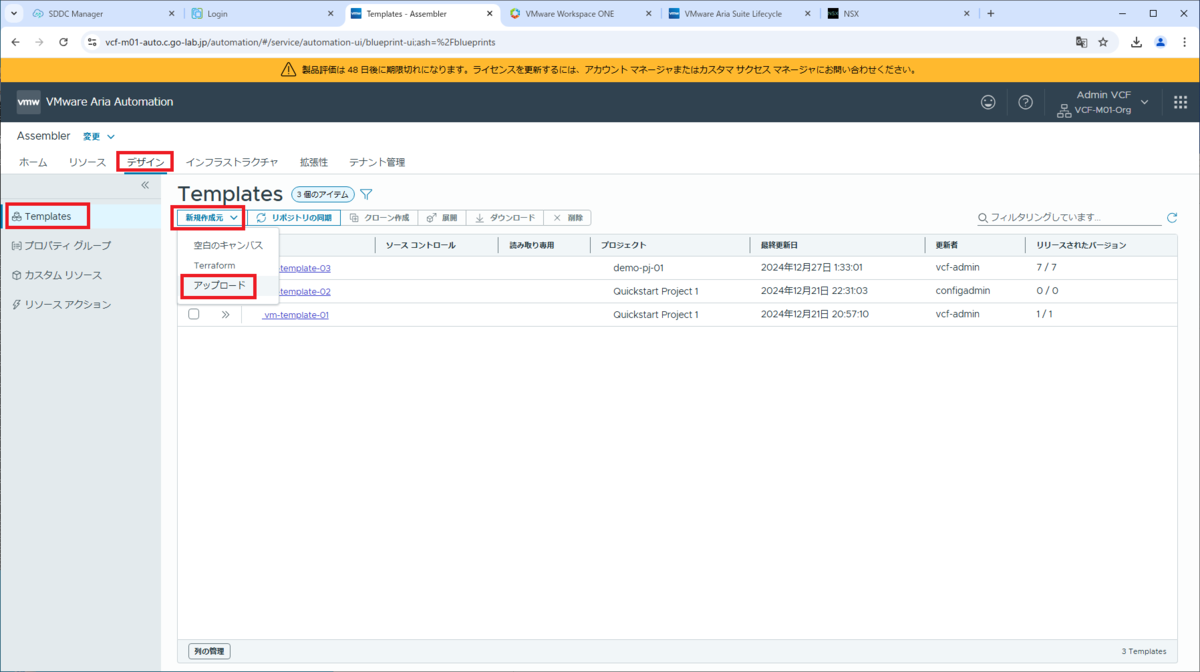Open the template-03 link

pos(305,268)
